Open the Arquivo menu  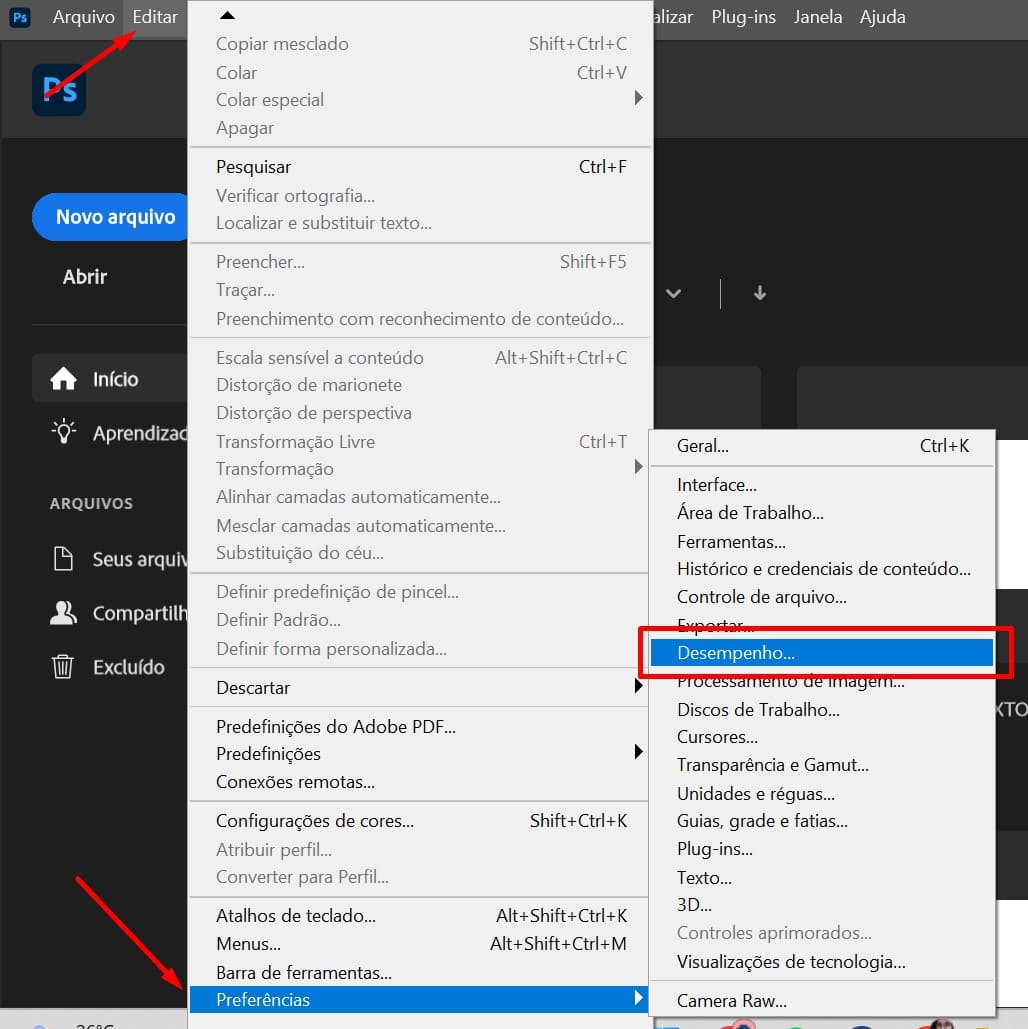[x=83, y=17]
